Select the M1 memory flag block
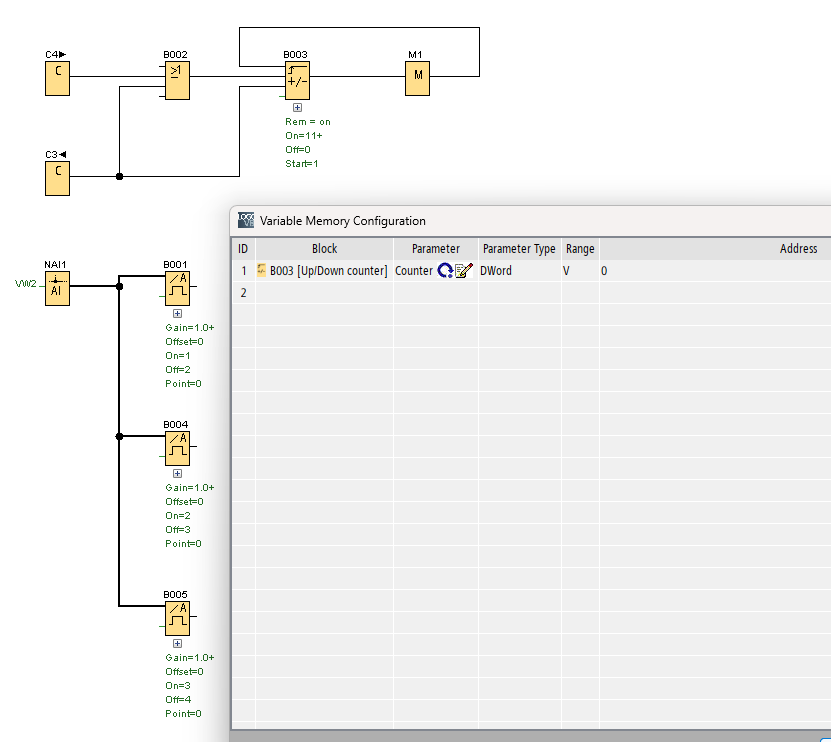Screen dimensions: 831x742 (x=417, y=77)
